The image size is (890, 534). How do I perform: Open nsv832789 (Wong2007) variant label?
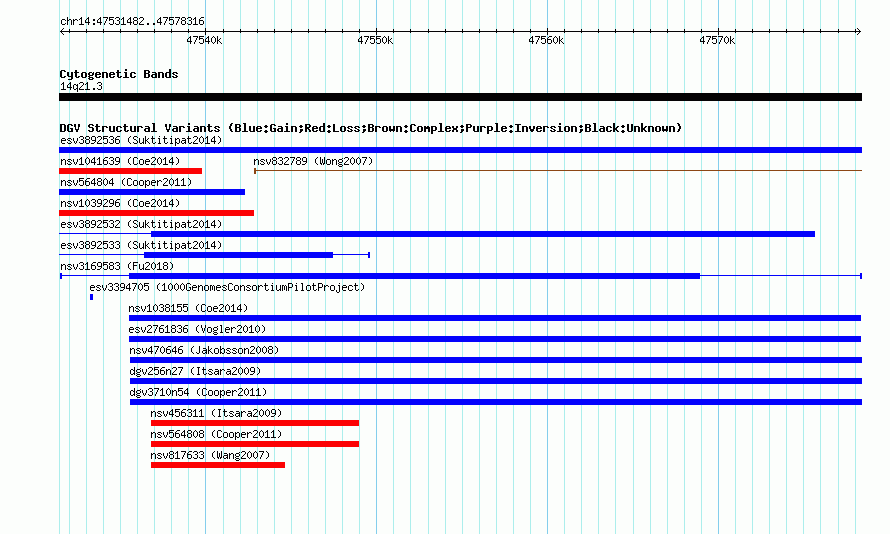click(x=313, y=162)
